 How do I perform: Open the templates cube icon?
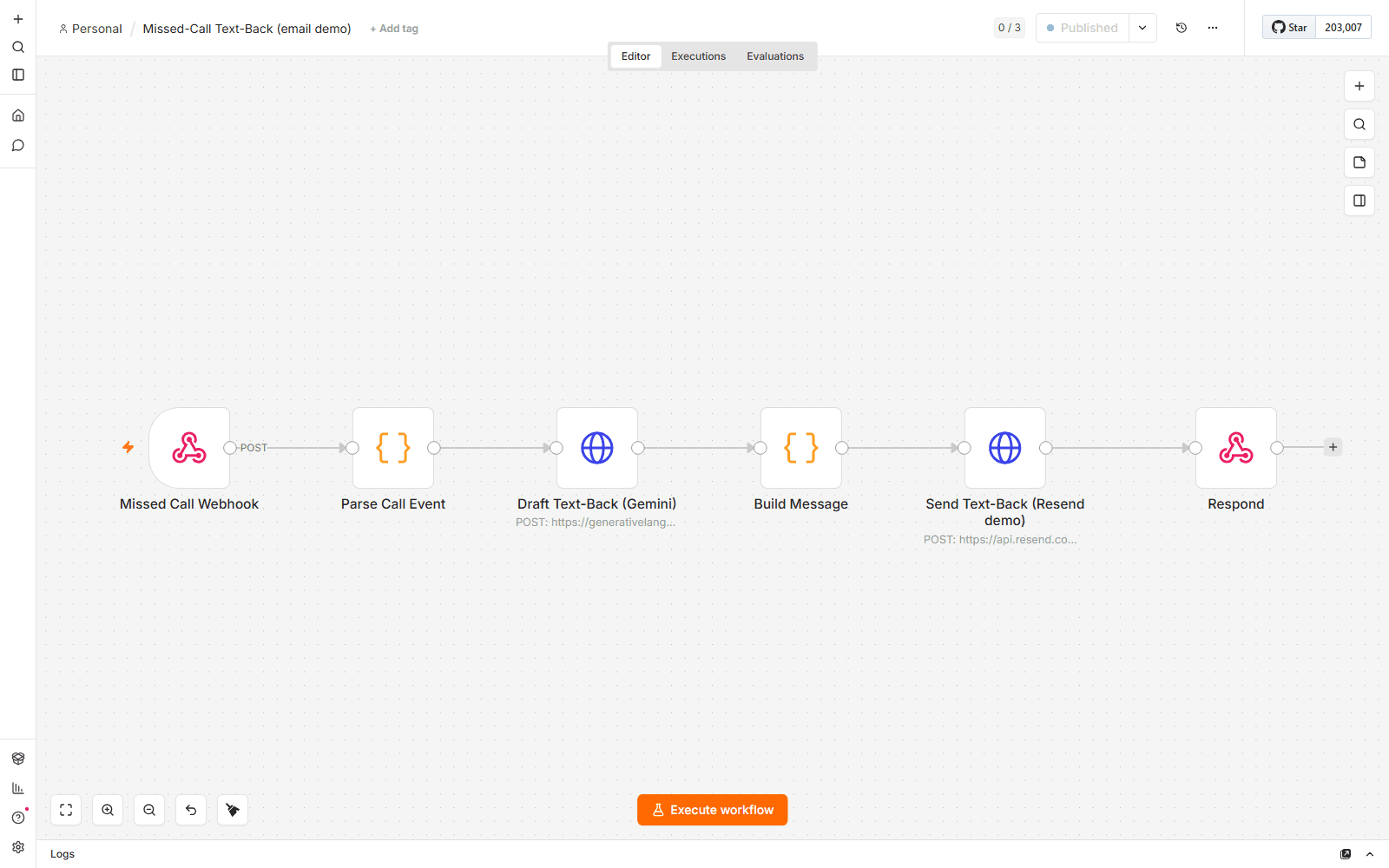coord(18,759)
